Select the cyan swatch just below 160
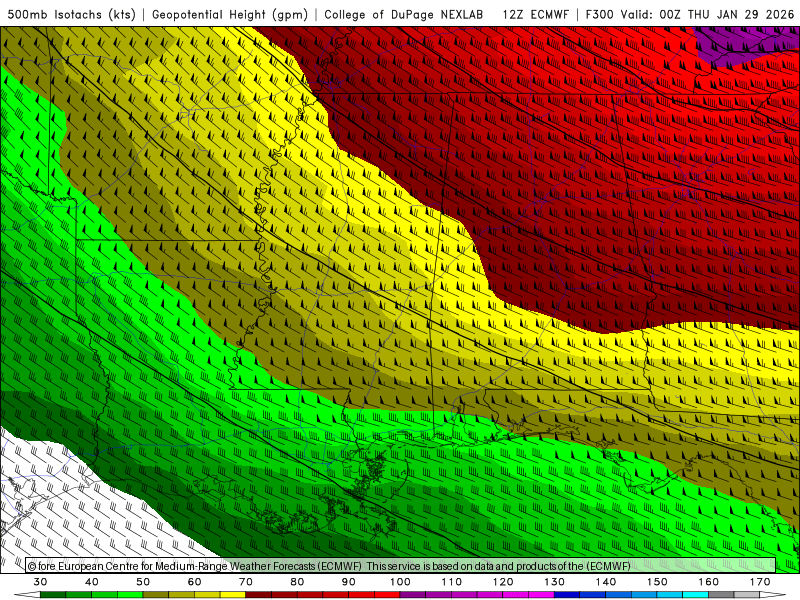Screen dimensions: 800x600 695,595
